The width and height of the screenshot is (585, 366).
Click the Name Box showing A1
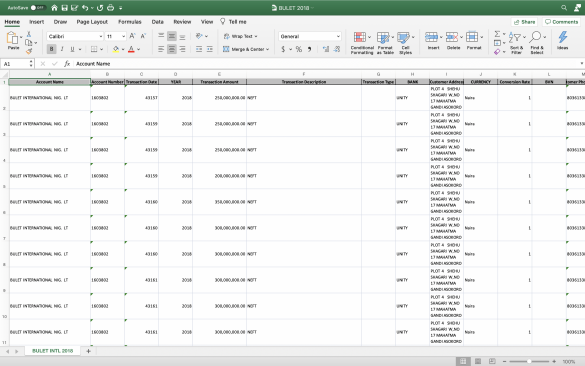pyautogui.click(x=18, y=64)
